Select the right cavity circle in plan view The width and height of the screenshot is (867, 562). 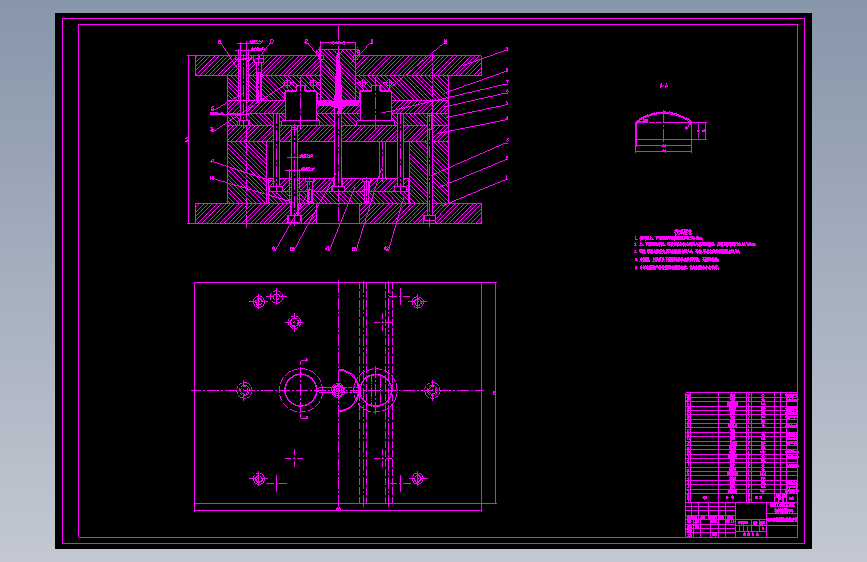[x=376, y=391]
